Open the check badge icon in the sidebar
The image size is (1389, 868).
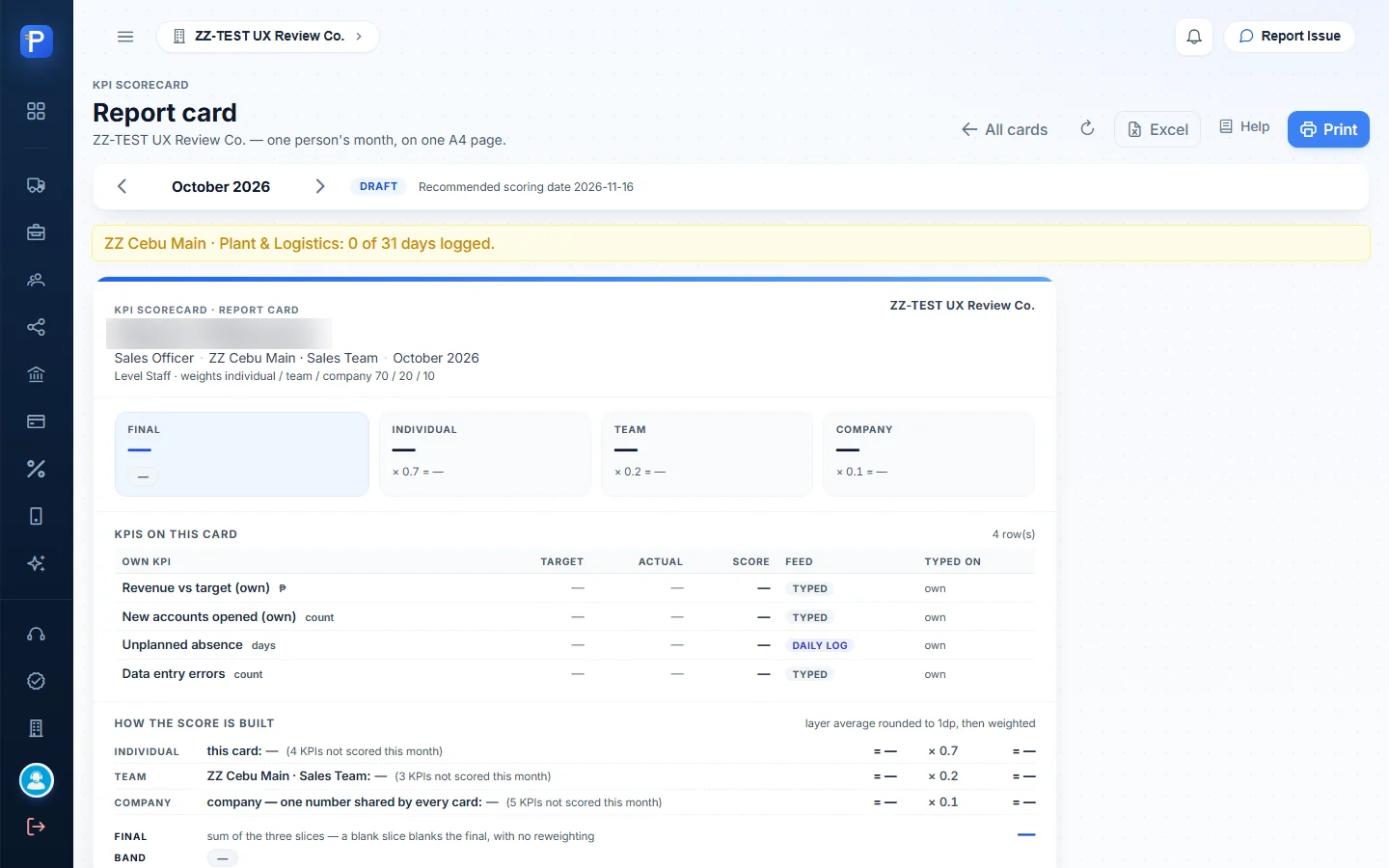37,681
